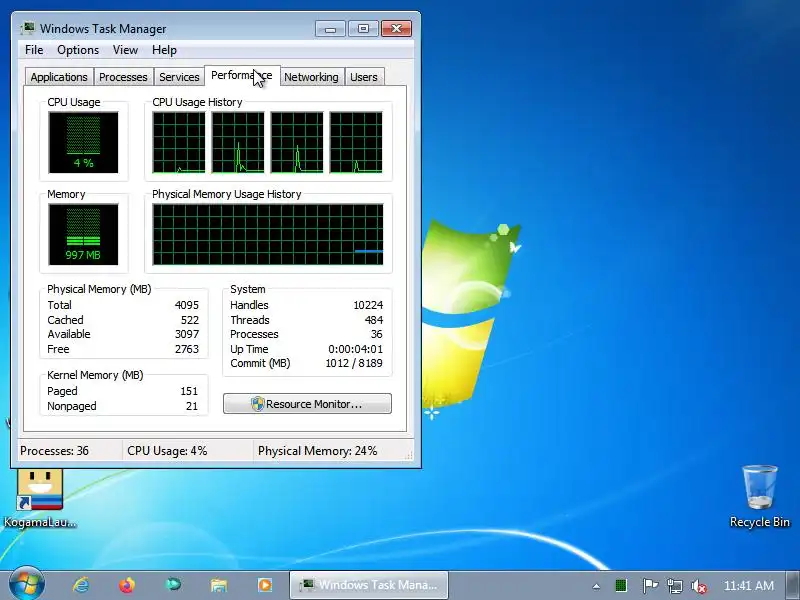Screen dimensions: 800x600
Task: Maximize the Task Manager window
Action: 363,29
